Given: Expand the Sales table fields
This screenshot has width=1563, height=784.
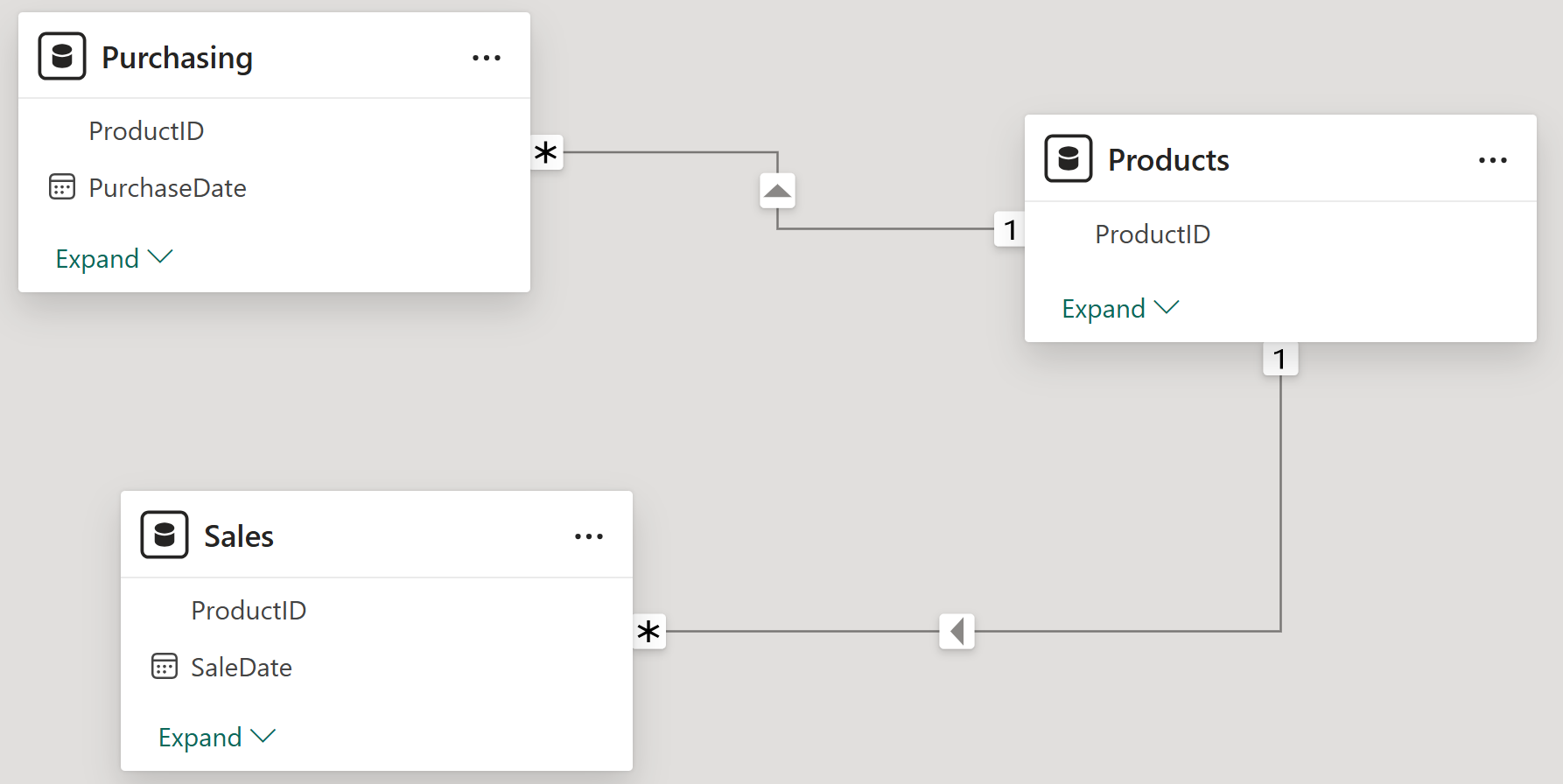Looking at the screenshot, I should click(217, 737).
